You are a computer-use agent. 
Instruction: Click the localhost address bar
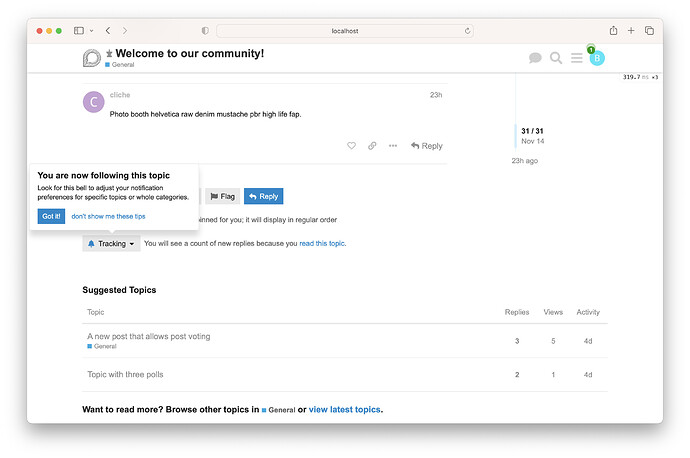click(x=345, y=31)
